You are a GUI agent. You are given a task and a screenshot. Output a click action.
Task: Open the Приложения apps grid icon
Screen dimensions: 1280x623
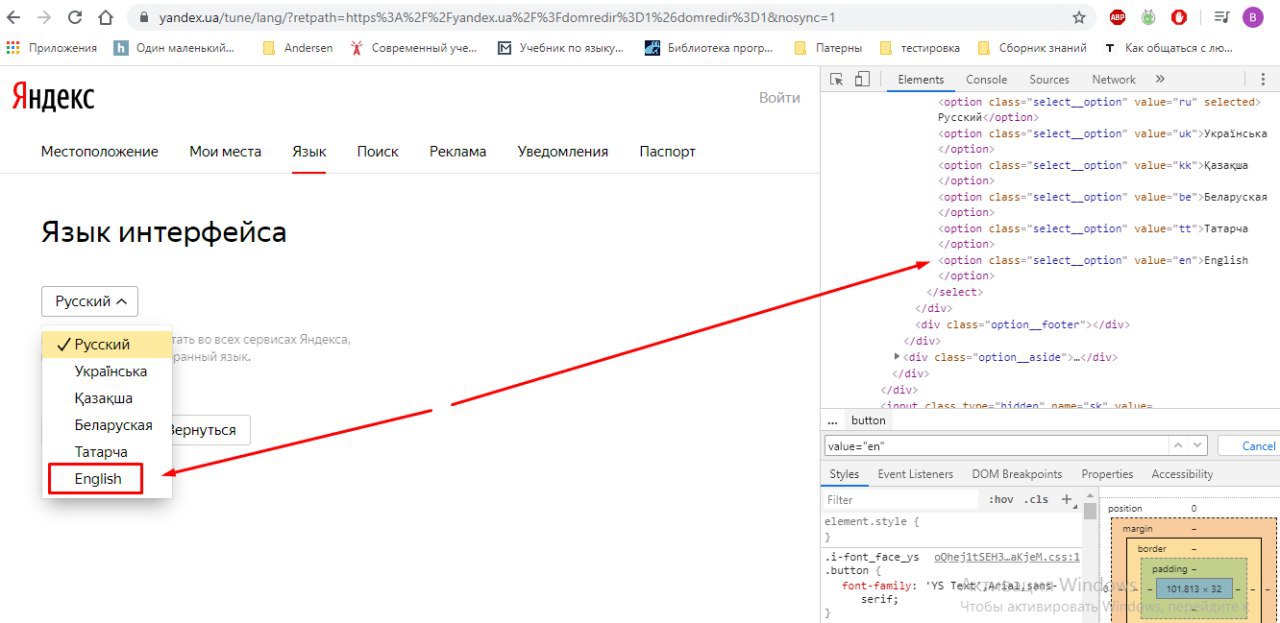point(14,47)
